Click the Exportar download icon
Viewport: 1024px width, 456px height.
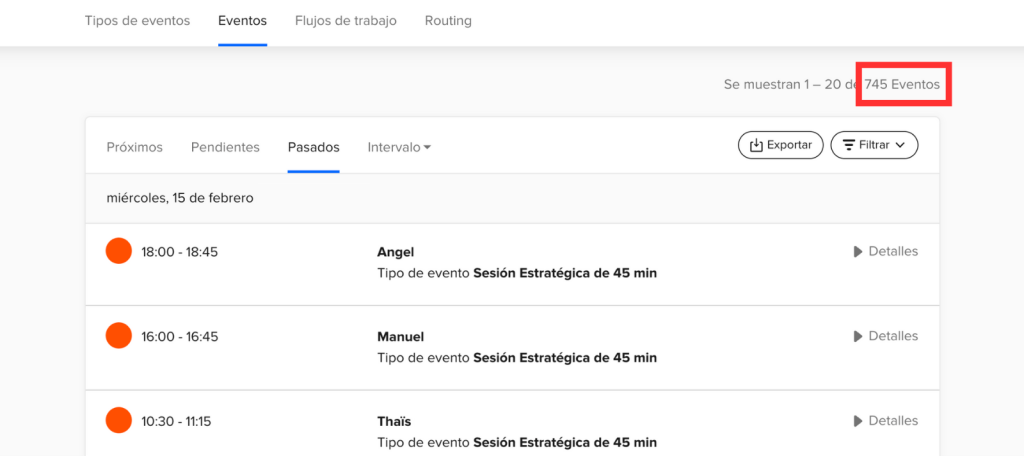(756, 145)
